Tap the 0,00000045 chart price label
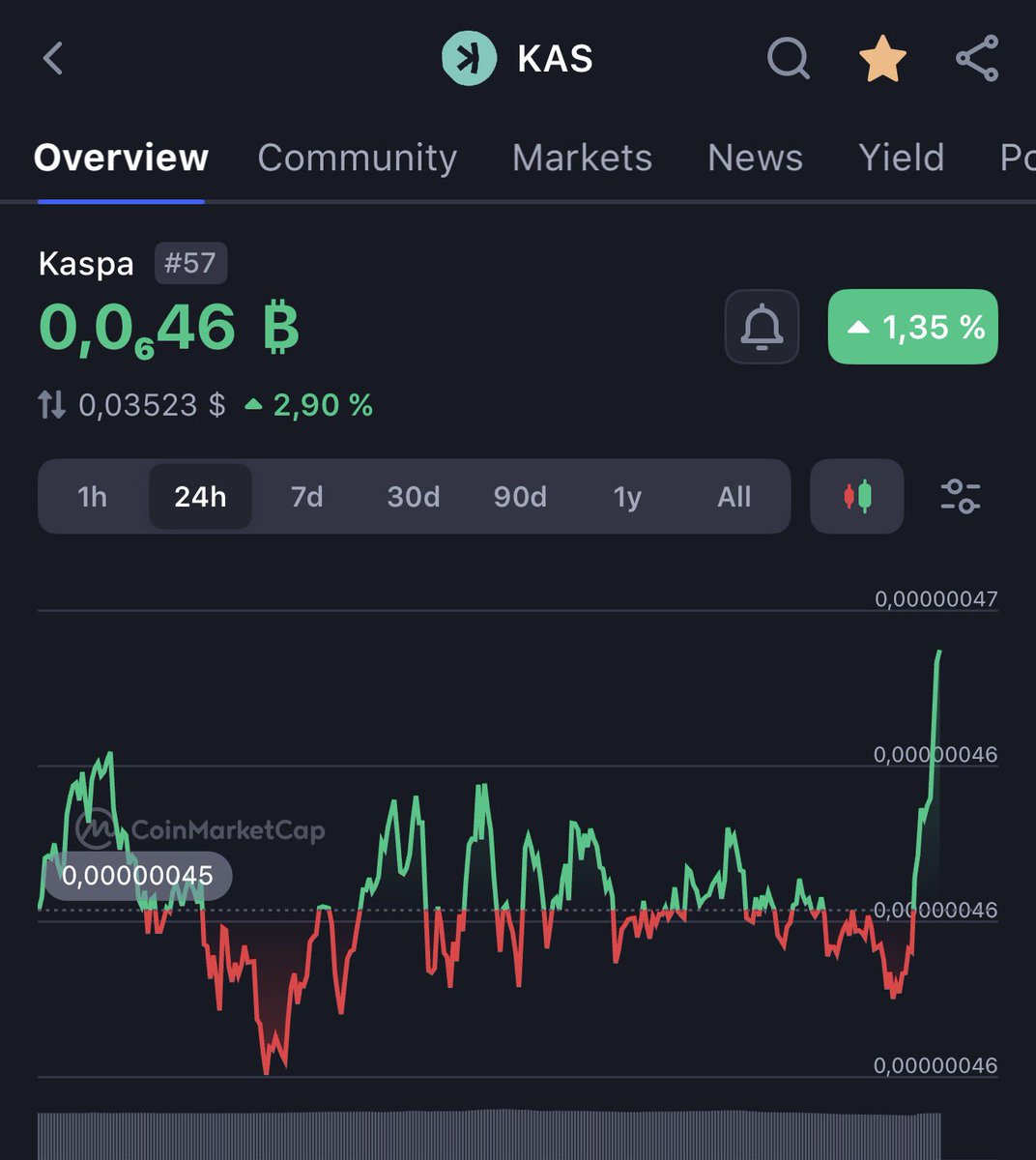 (x=137, y=876)
